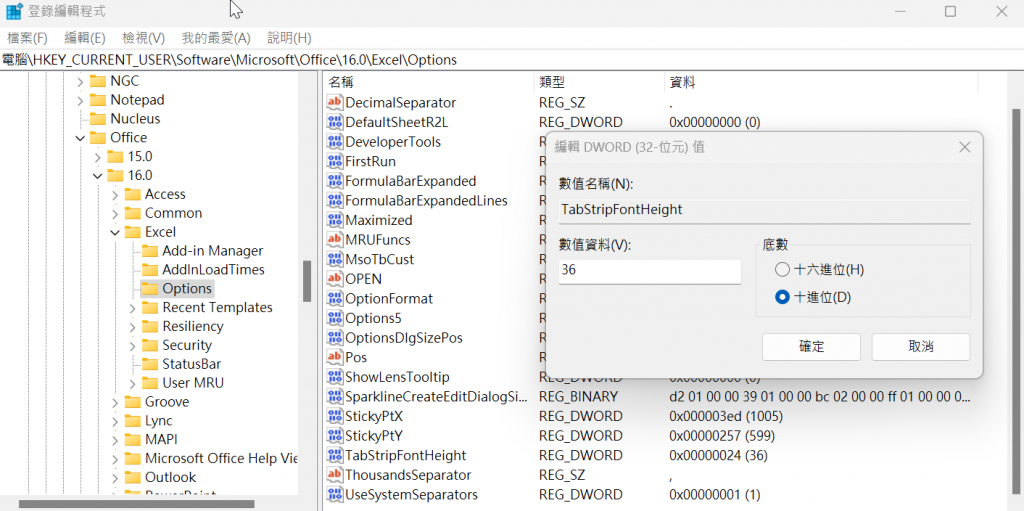Click the MRUFuncs string icon
1024x511 pixels.
pyautogui.click(x=334, y=240)
